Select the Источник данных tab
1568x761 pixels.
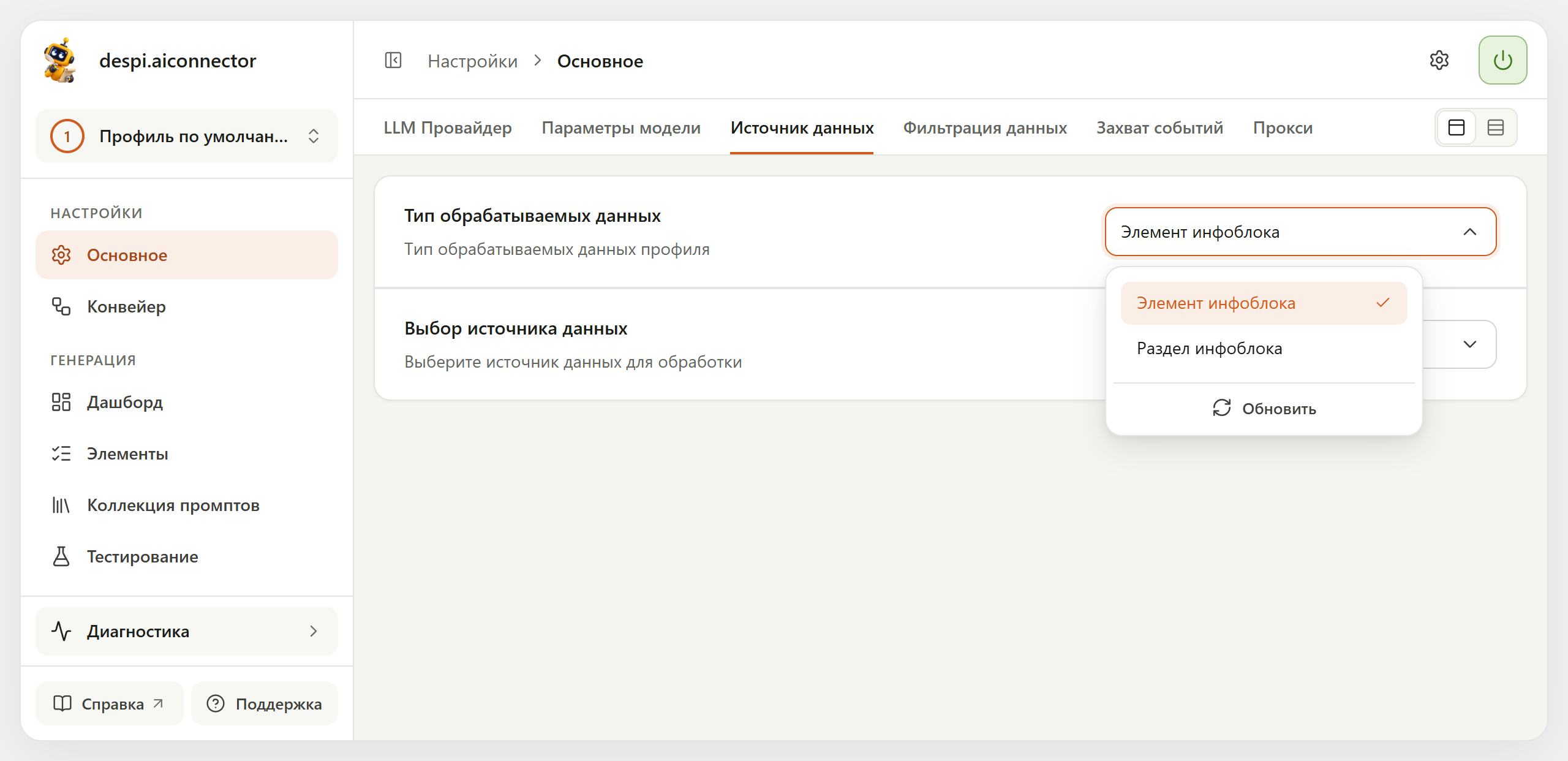[802, 128]
